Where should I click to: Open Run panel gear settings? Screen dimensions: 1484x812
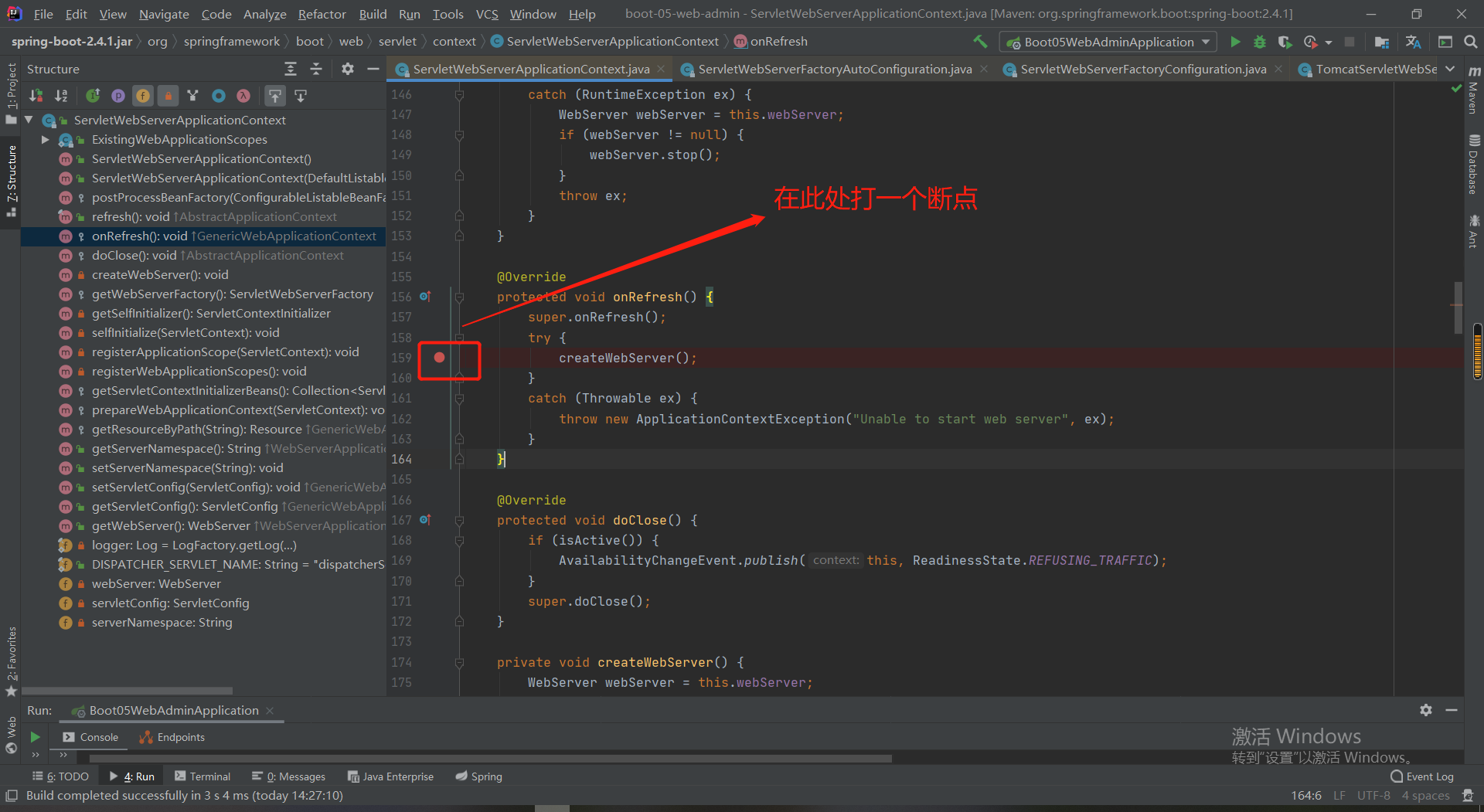1426,710
